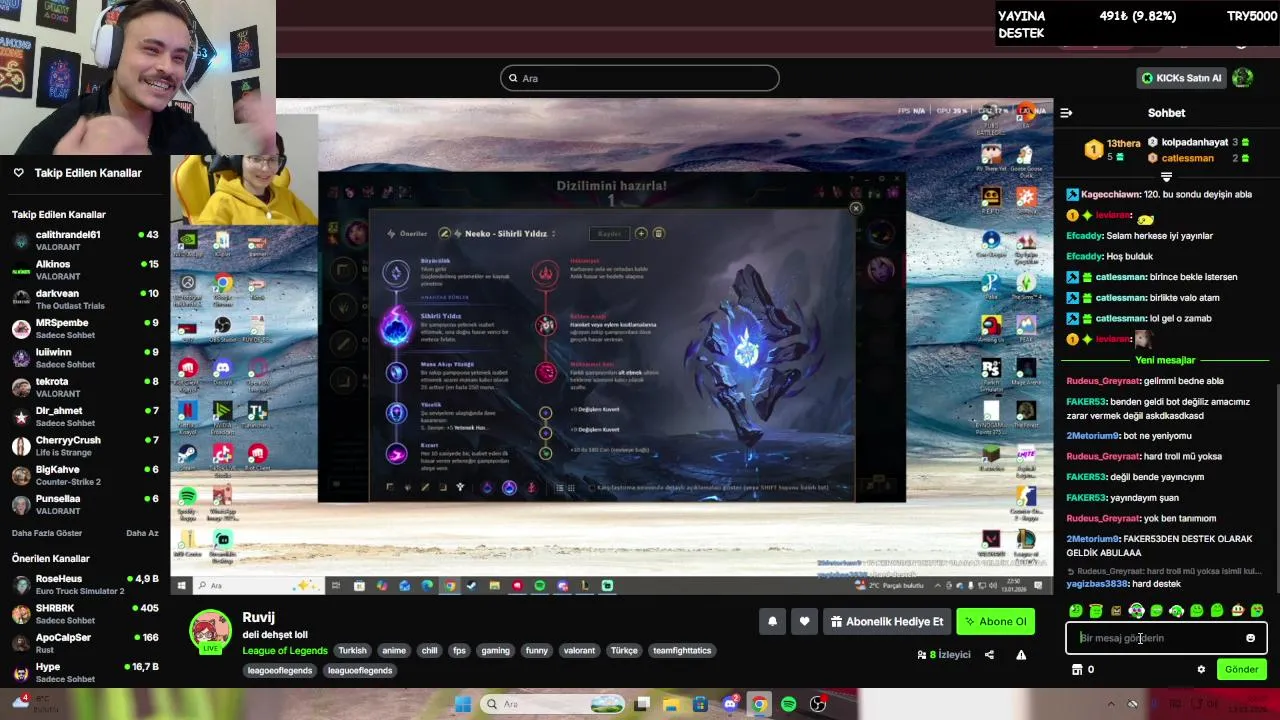Click the edit rune page pencil icon
Image resolution: width=1280 pixels, height=720 pixels.
(445, 234)
